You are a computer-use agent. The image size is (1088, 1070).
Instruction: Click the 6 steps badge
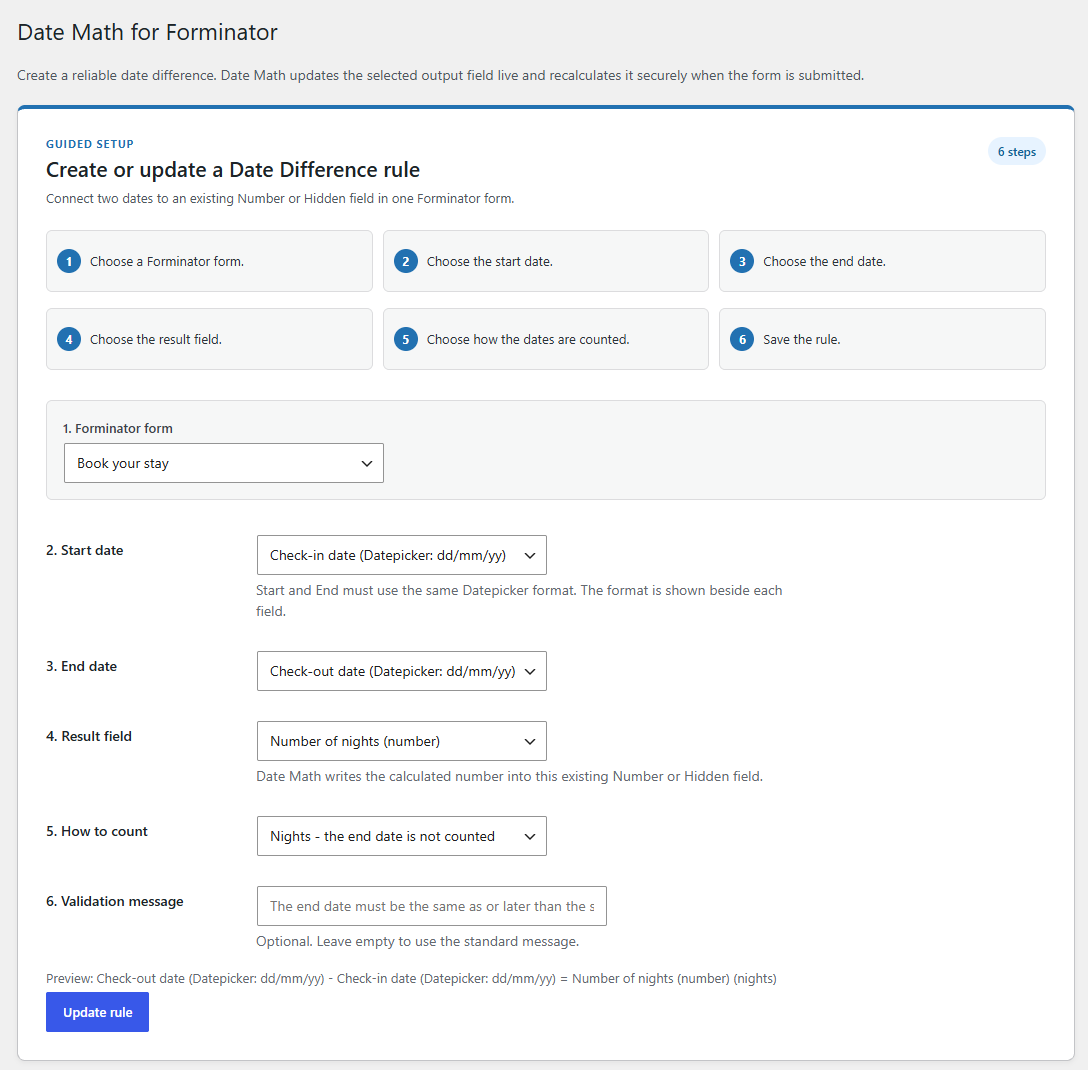[x=1017, y=151]
